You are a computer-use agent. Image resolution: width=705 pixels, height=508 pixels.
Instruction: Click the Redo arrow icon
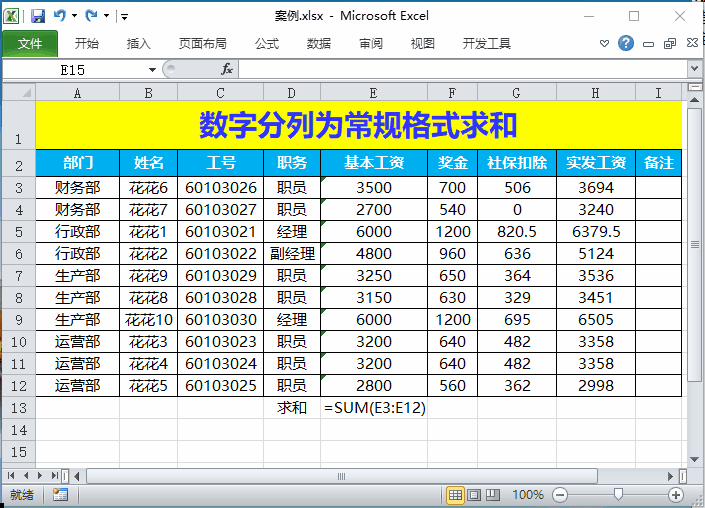(x=91, y=16)
